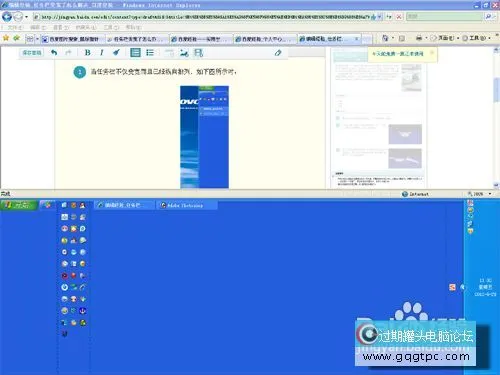Click the Refresh icon beside the address bar
Screen dimensions: 500x375
pyautogui.click(x=389, y=16)
